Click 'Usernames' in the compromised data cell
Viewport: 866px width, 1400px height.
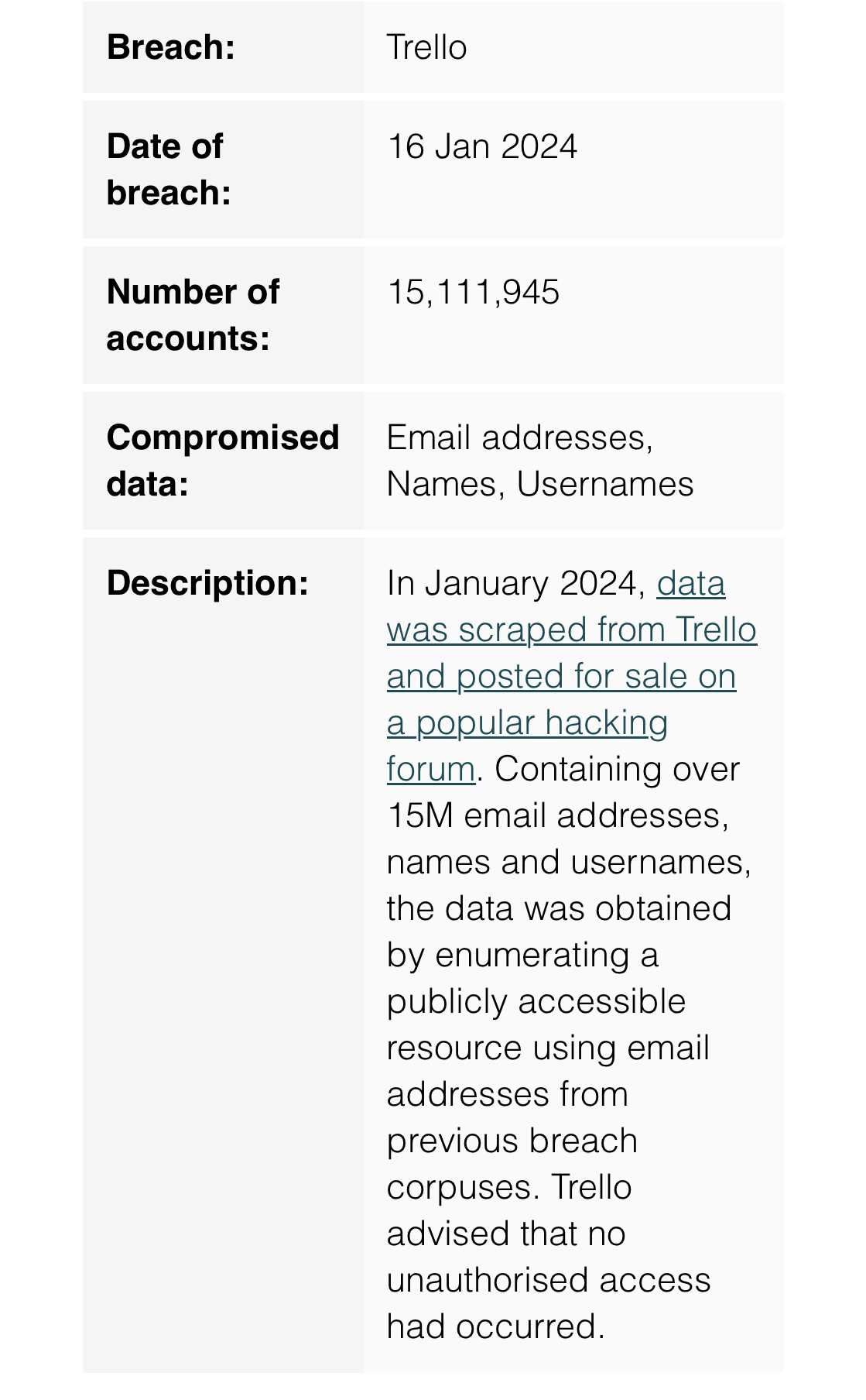[x=605, y=485]
